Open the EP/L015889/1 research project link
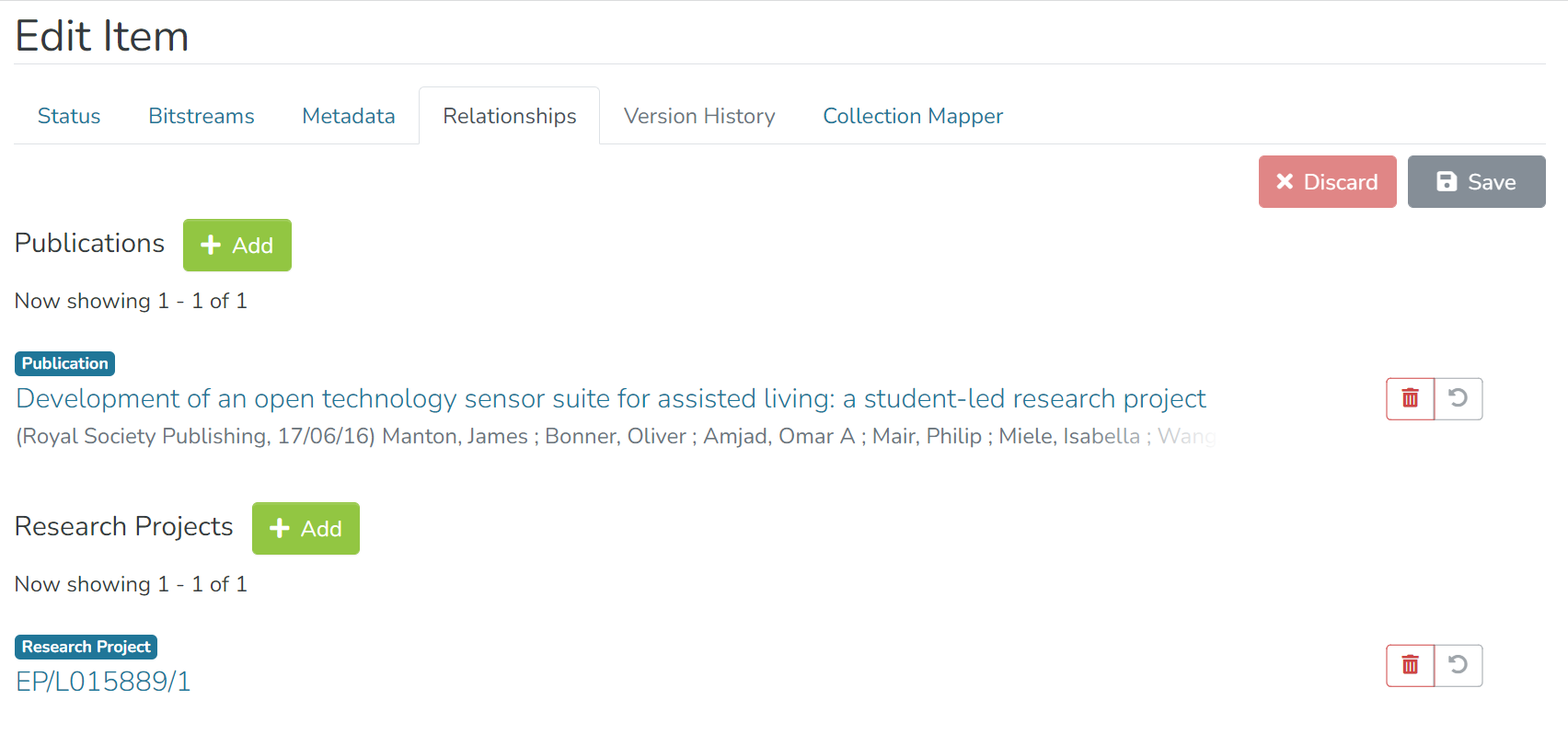Image resolution: width=1568 pixels, height=734 pixels. (103, 682)
